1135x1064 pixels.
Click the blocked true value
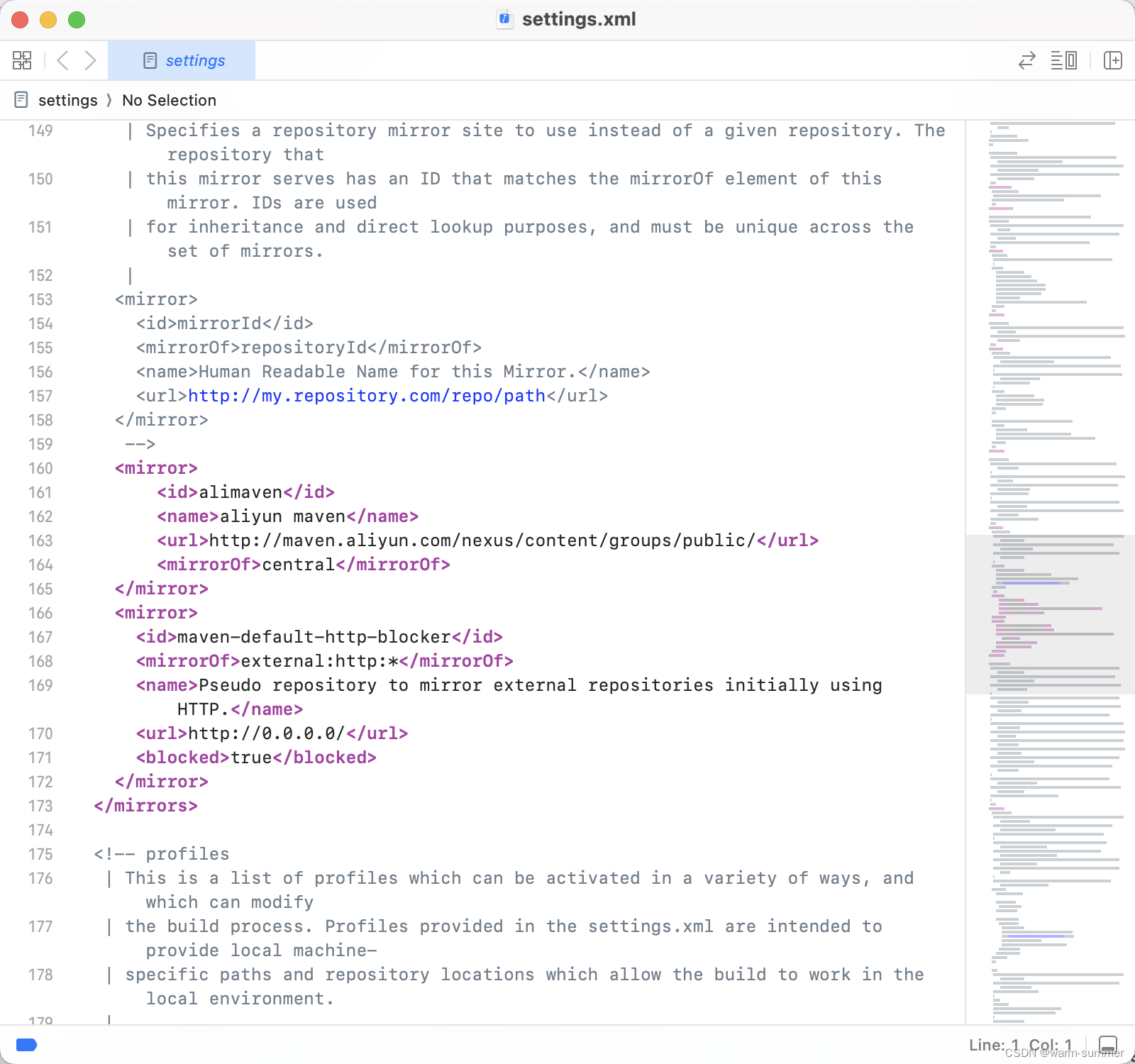251,758
